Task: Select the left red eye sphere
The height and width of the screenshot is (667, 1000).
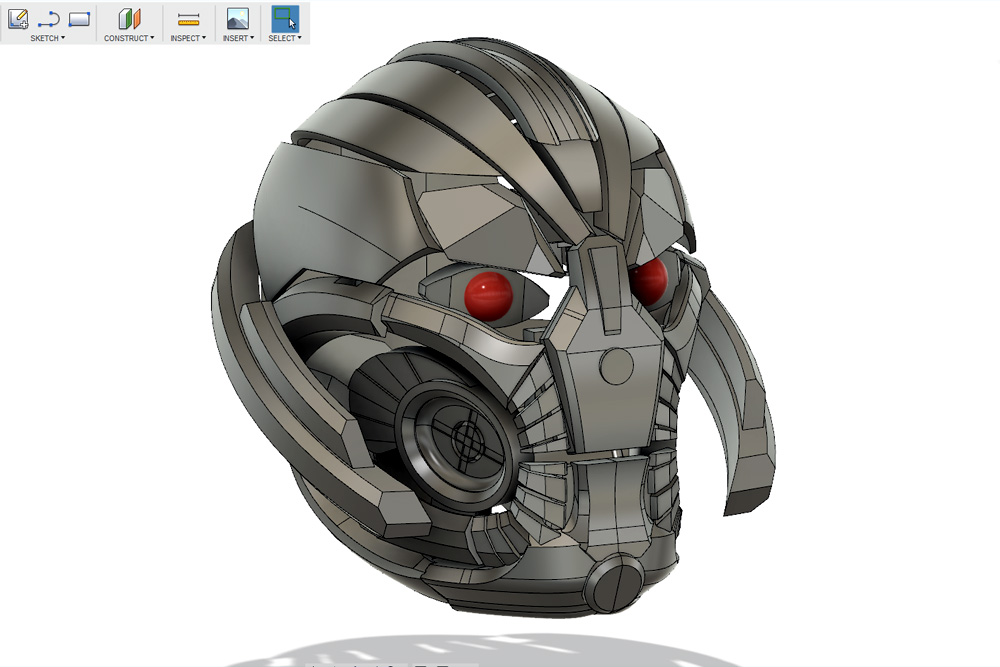Action: [x=489, y=292]
